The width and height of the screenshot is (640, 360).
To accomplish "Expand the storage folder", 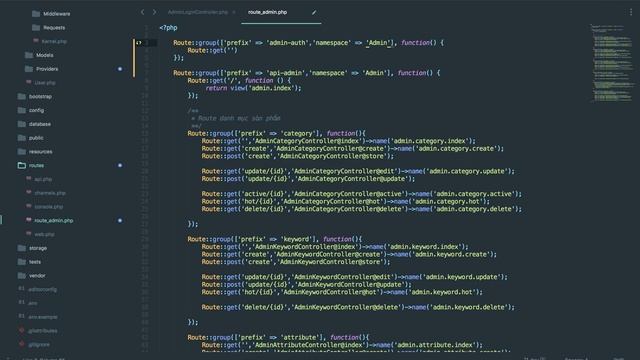I will [38, 248].
